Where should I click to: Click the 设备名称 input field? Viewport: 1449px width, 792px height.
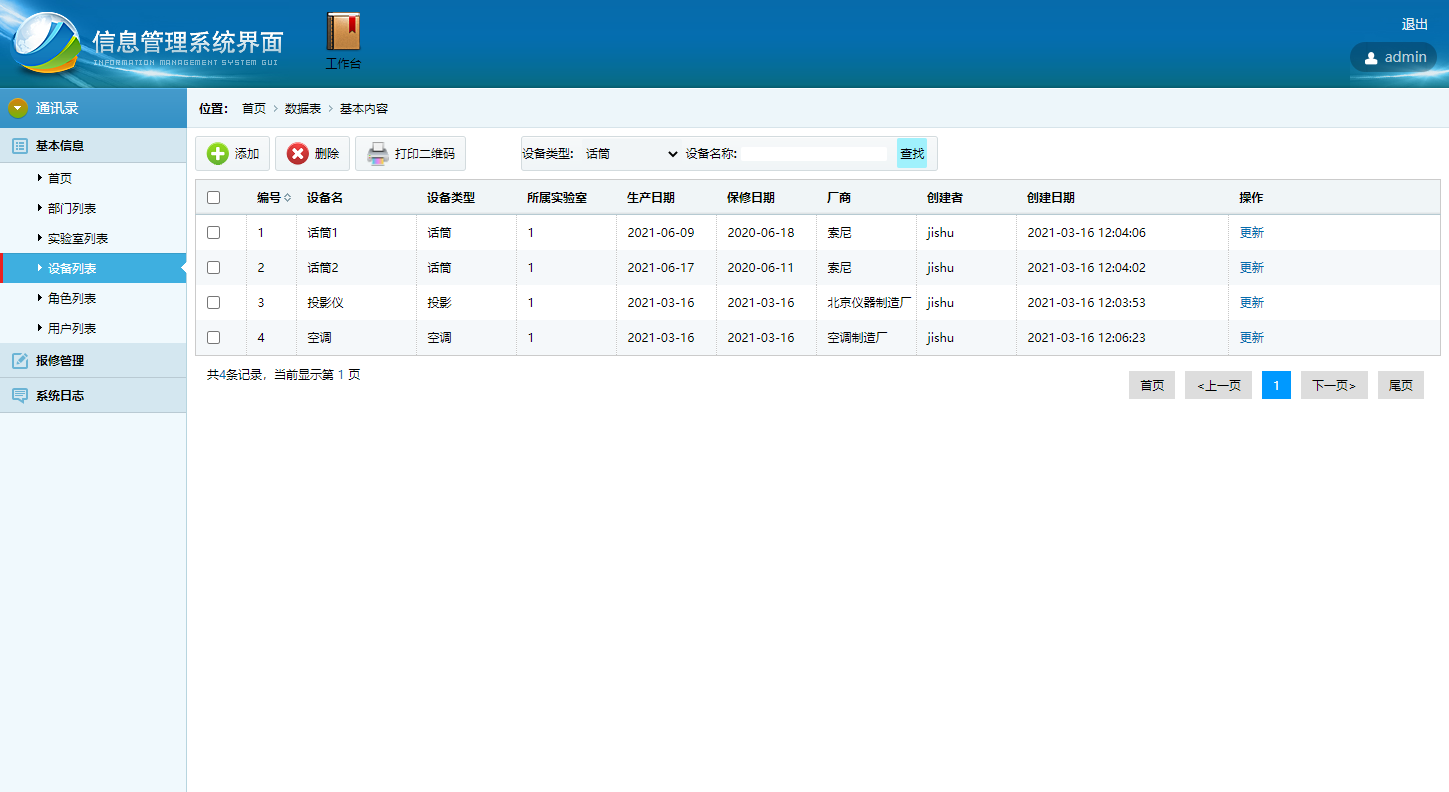click(813, 154)
